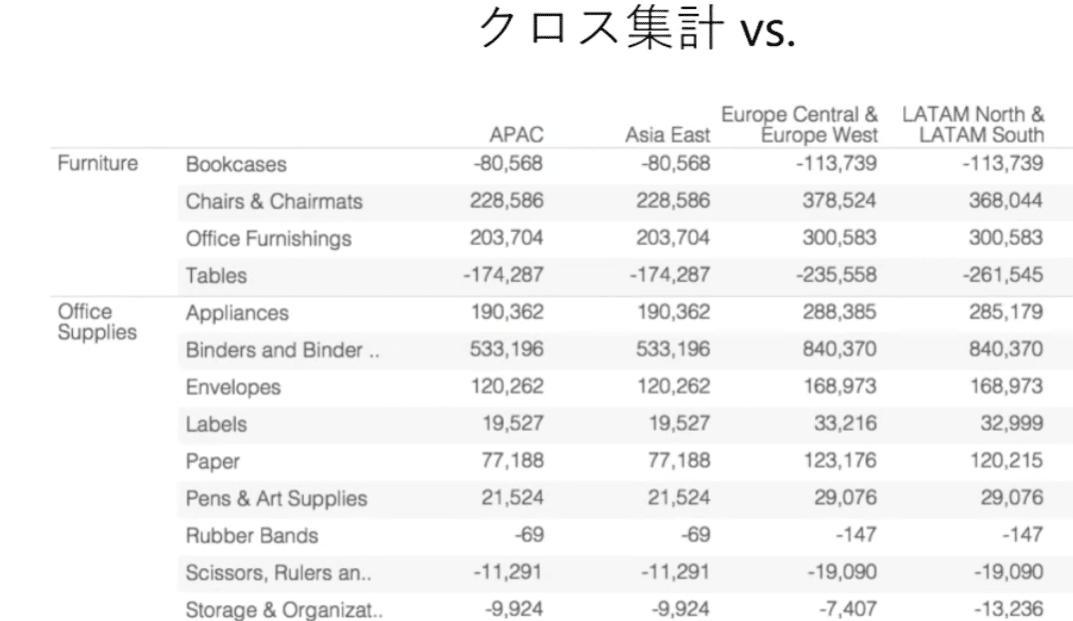Click Europe Central & Europe West header
Viewport: 1073px width, 621px height.
pos(799,125)
